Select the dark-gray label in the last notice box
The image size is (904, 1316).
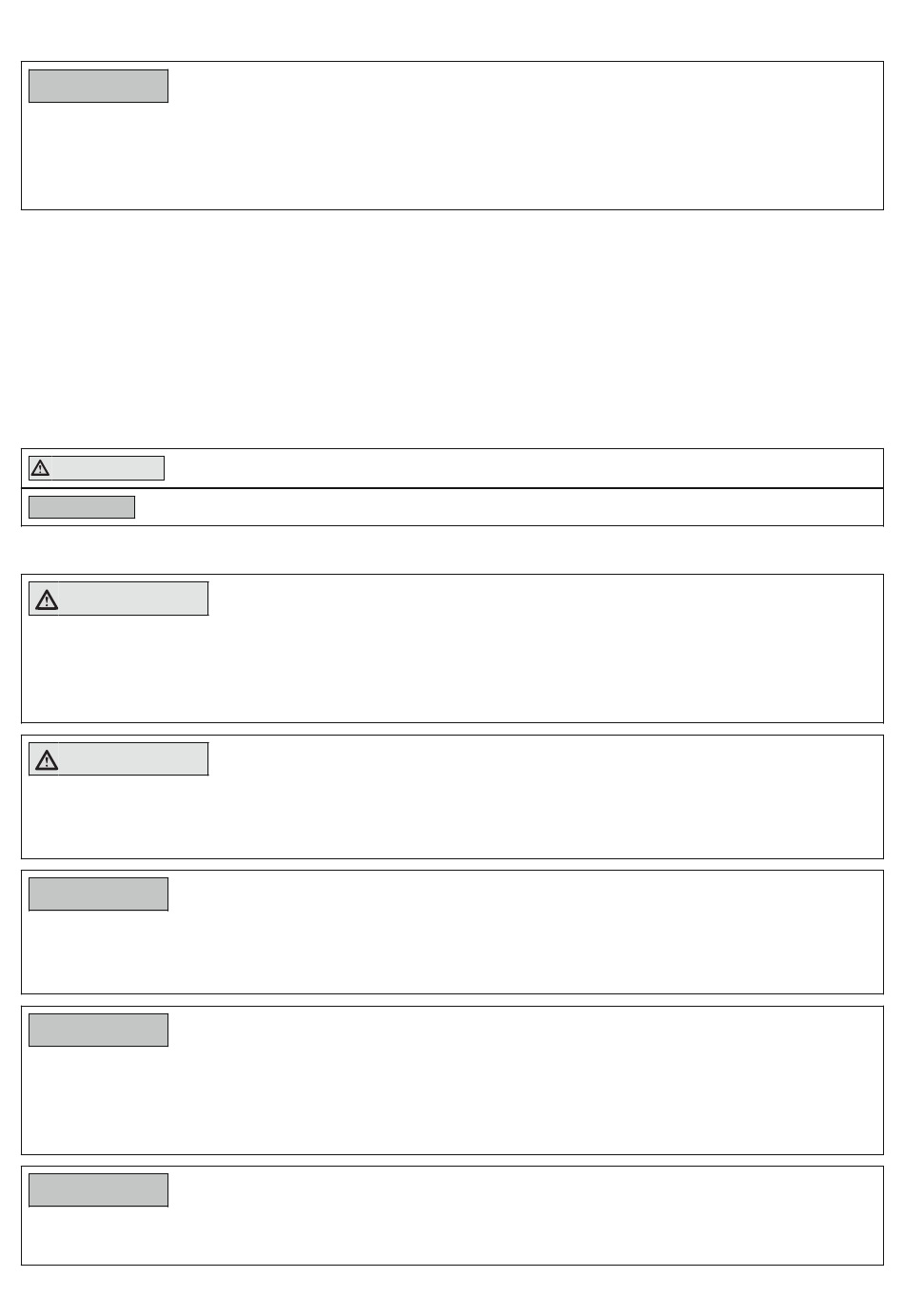click(x=99, y=1189)
